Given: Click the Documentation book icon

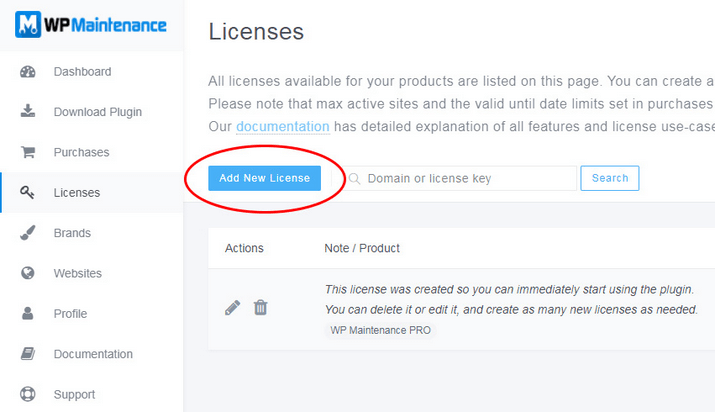Looking at the screenshot, I should pos(28,354).
